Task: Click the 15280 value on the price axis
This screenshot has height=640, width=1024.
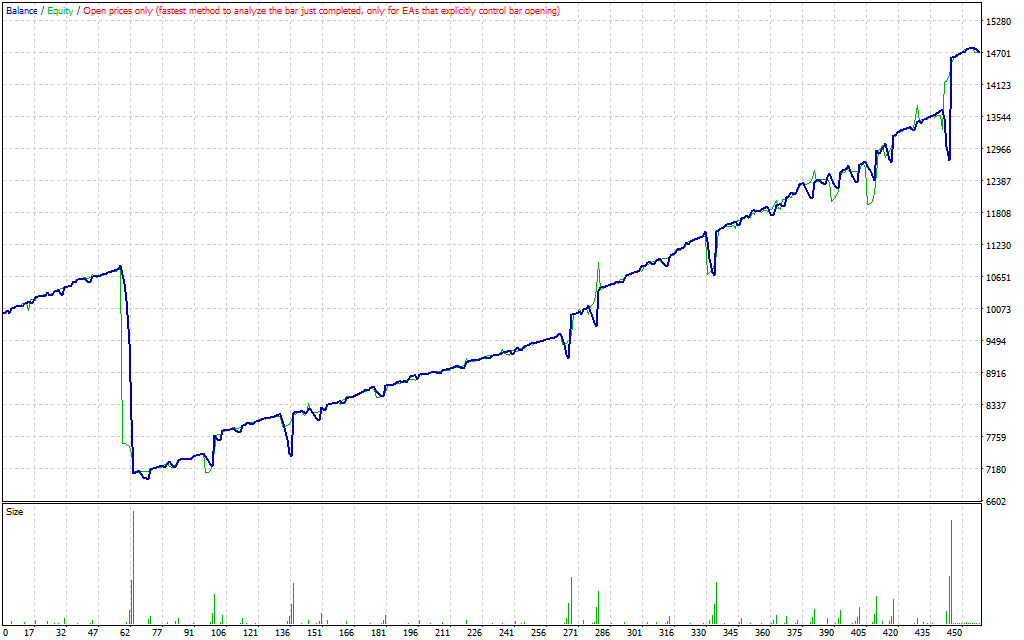Action: [x=999, y=22]
